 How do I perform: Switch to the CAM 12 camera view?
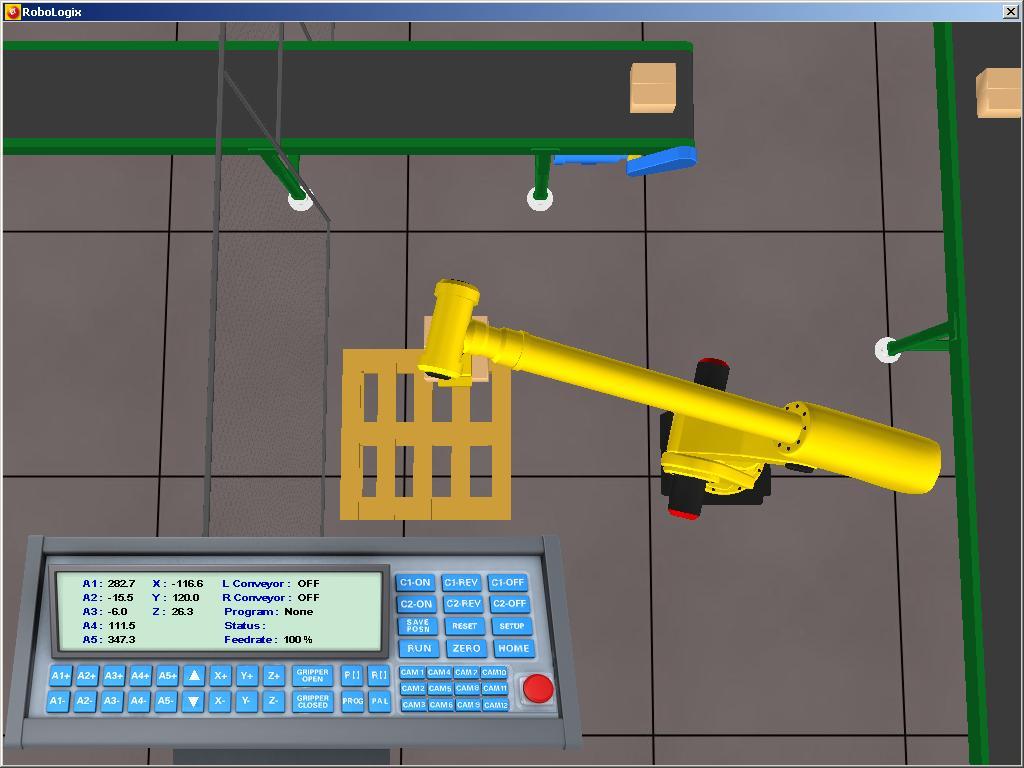pos(496,704)
